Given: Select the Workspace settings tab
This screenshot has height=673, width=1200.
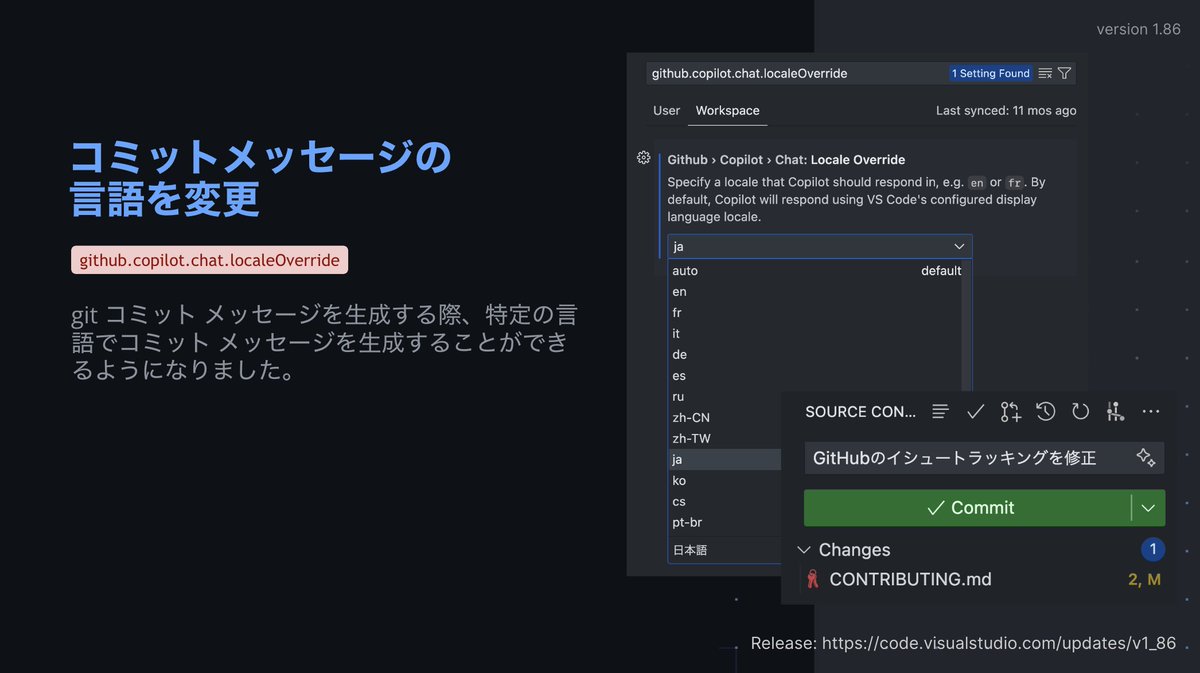Looking at the screenshot, I should tap(728, 110).
